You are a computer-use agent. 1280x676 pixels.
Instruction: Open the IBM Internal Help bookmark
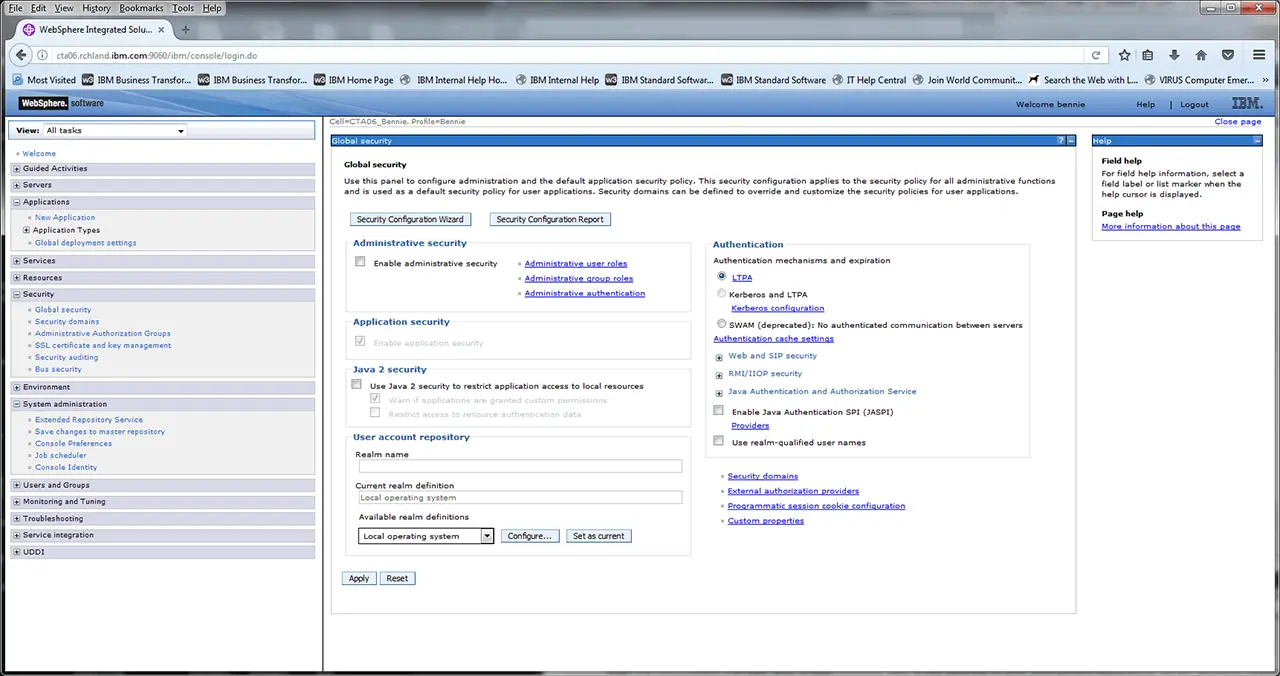click(556, 80)
